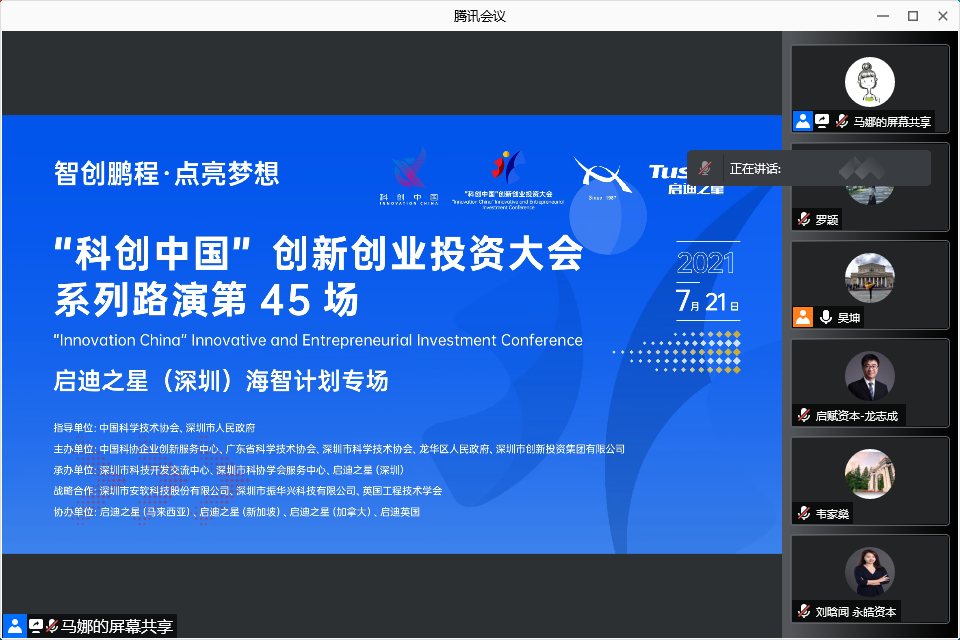The height and width of the screenshot is (640, 960).
Task: Click the screen-share icon in the bottom-left share bar
Action: (36, 626)
